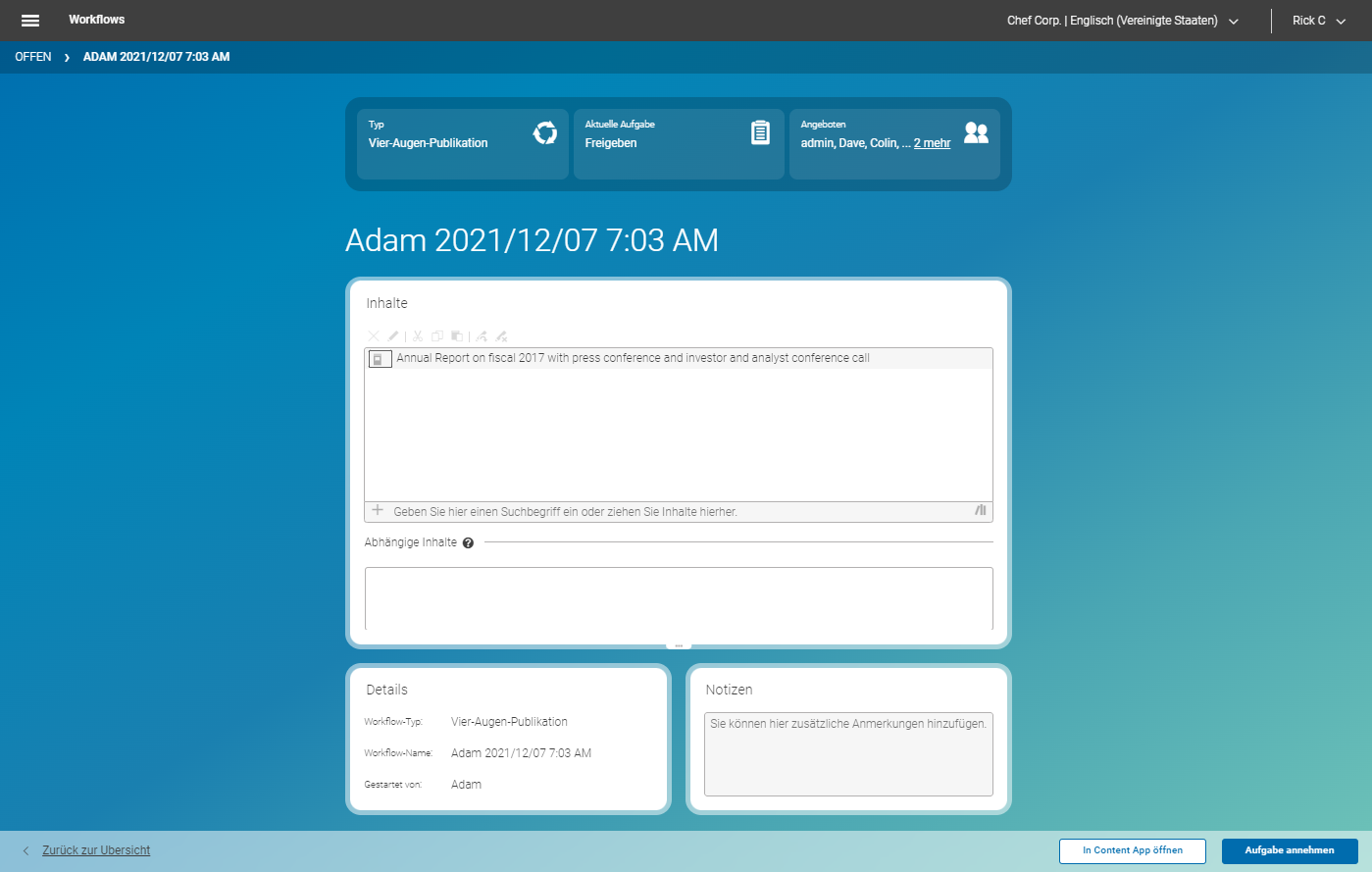
Task: Expand the panel using the ellipsis handle below Abhängige Inhalte
Action: [x=678, y=643]
